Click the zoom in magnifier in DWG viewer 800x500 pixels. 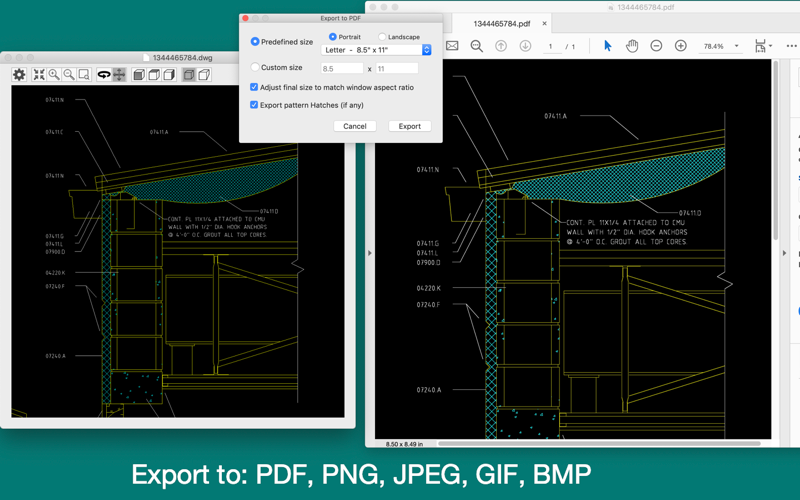pyautogui.click(x=54, y=74)
